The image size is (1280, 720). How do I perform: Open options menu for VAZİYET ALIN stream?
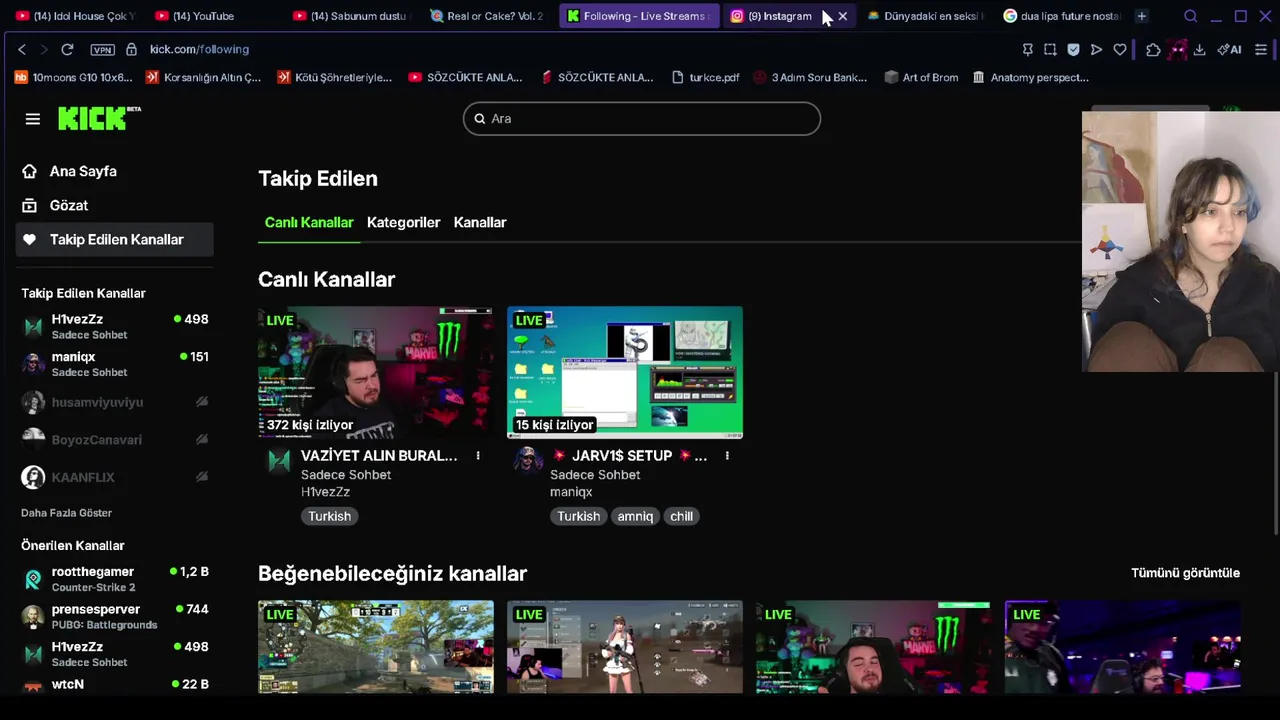pyautogui.click(x=478, y=456)
